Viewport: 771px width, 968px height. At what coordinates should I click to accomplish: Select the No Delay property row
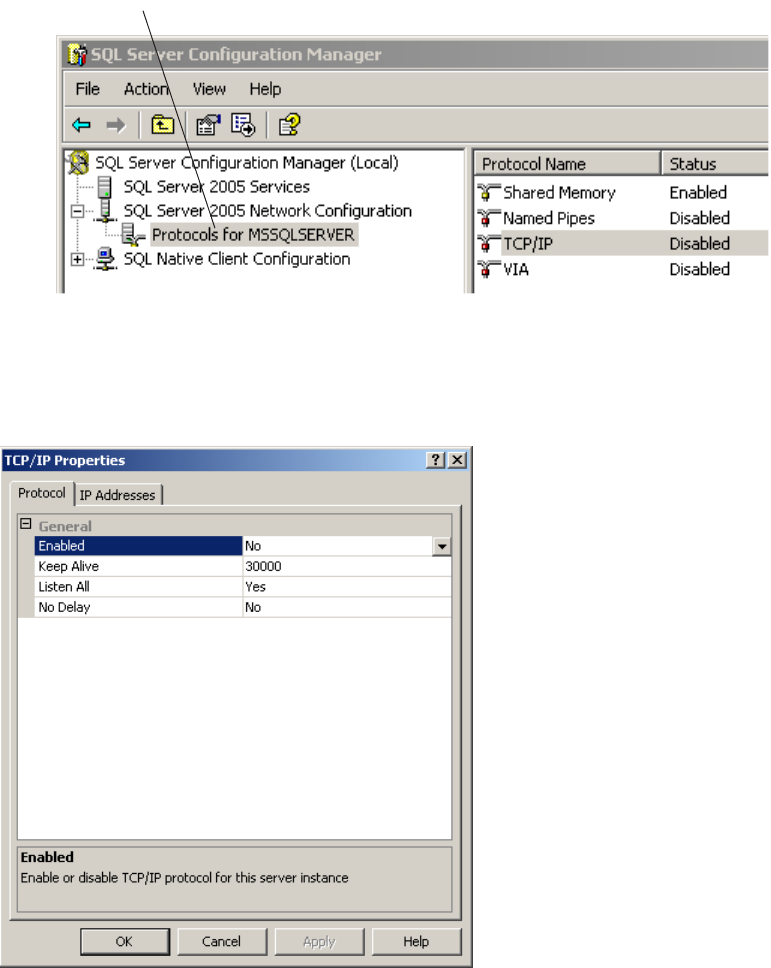(243, 607)
